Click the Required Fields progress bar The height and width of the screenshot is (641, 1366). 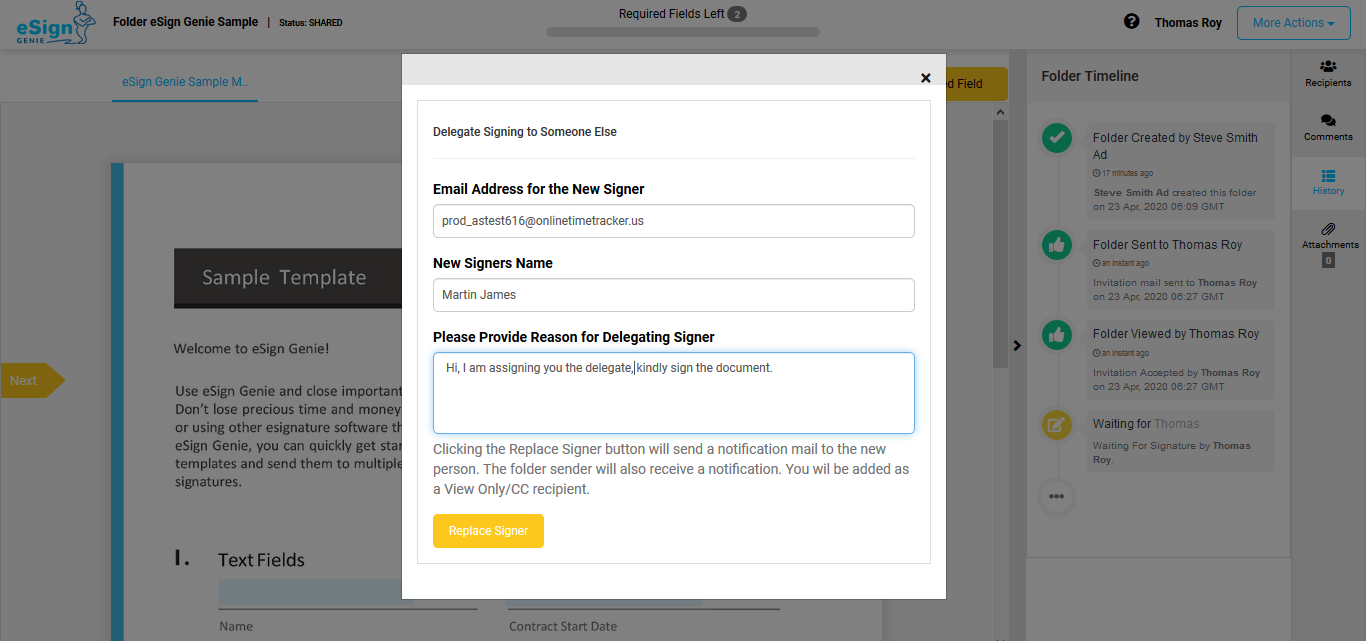pyautogui.click(x=682, y=32)
